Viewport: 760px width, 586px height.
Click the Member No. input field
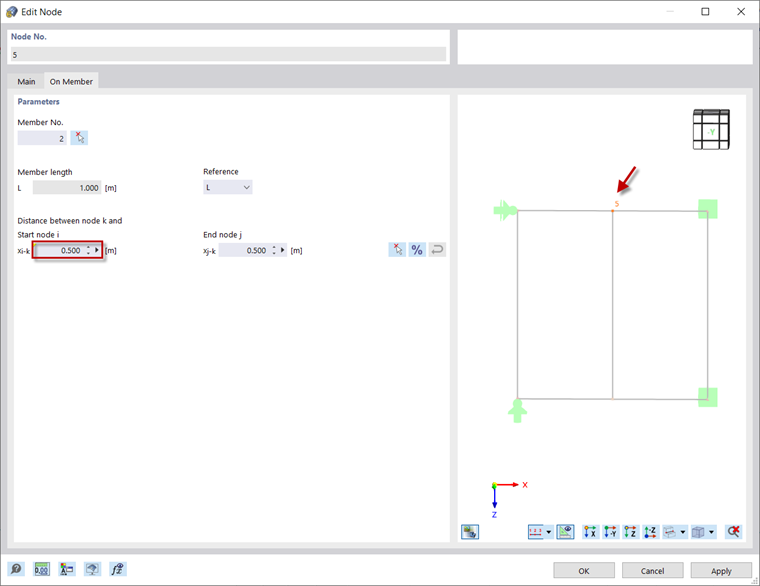(x=42, y=138)
